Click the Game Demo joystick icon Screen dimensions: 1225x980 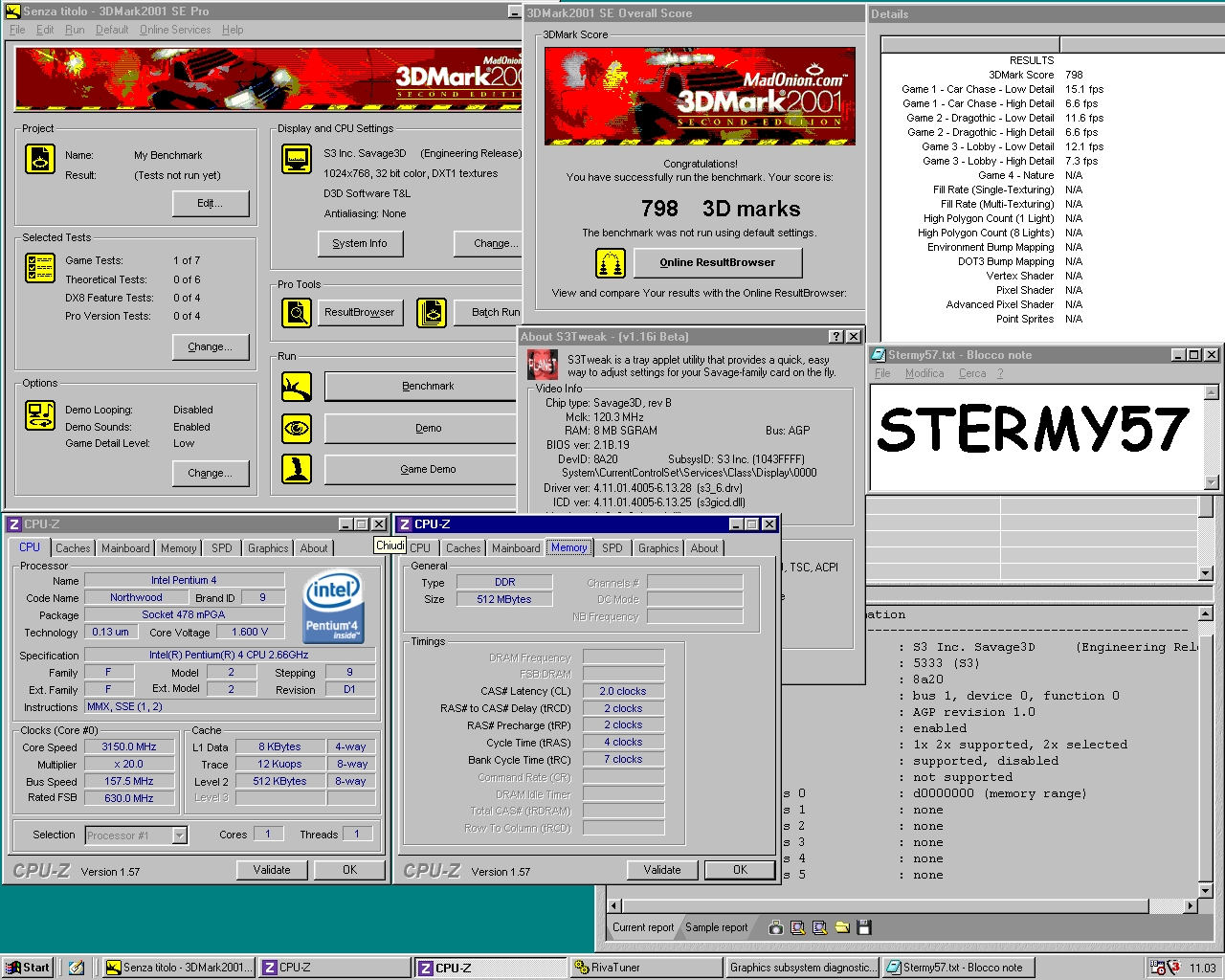(297, 469)
